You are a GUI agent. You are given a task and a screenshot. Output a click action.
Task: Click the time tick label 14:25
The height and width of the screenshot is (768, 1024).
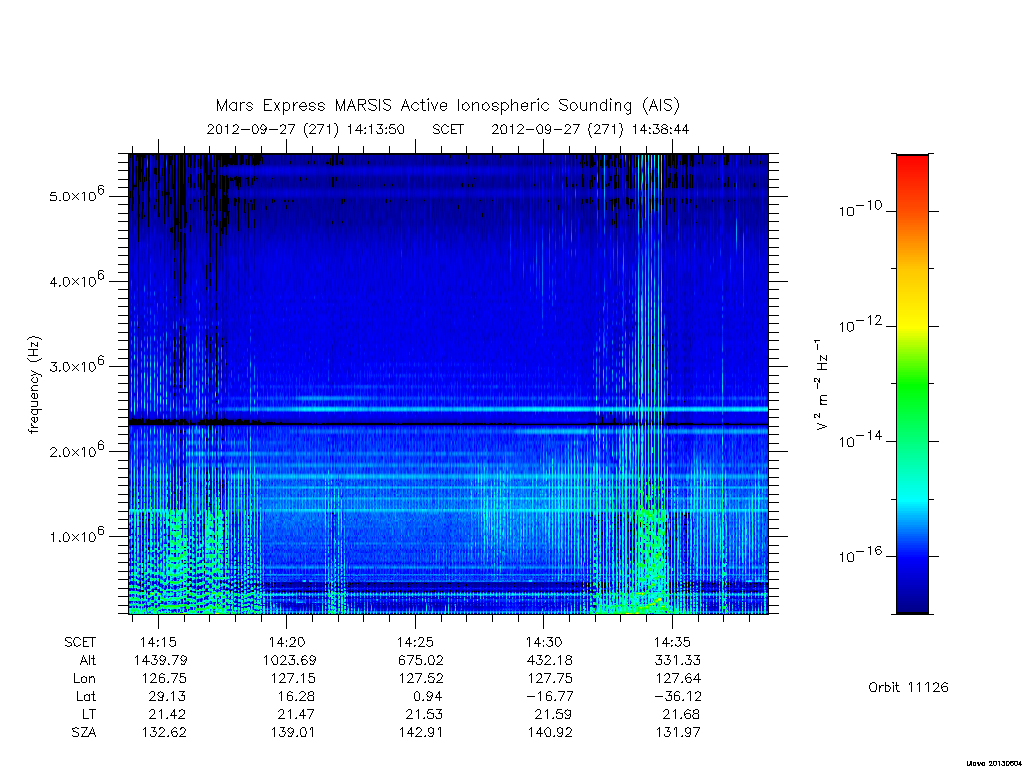point(415,643)
